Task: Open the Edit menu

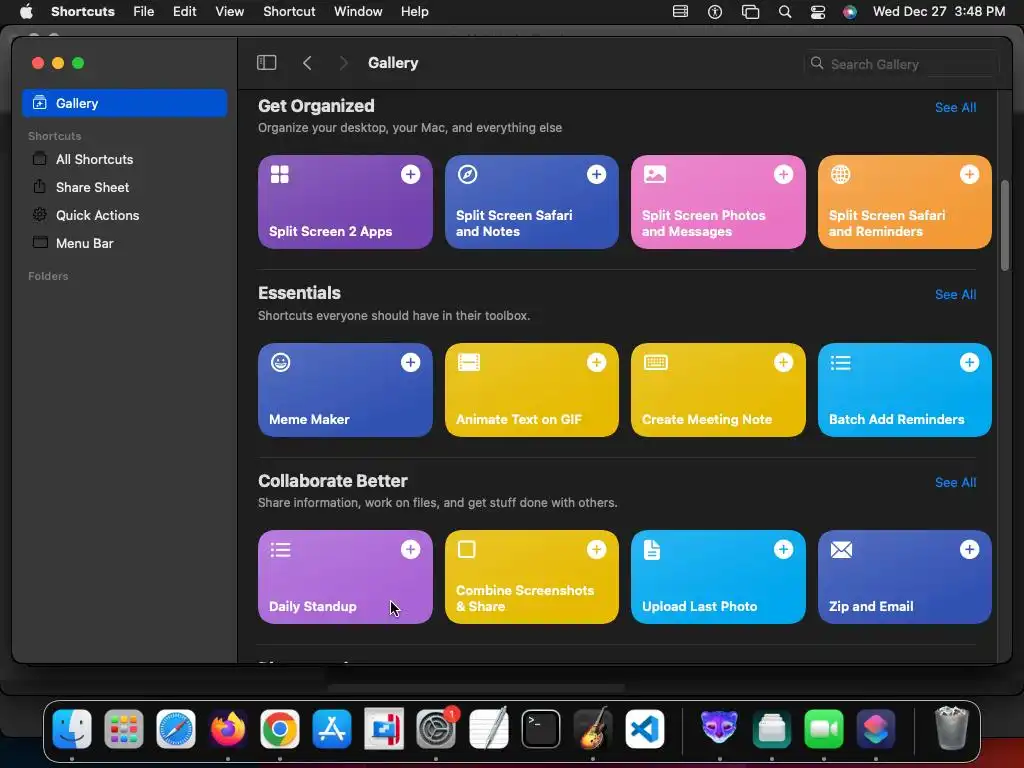Action: pyautogui.click(x=185, y=11)
